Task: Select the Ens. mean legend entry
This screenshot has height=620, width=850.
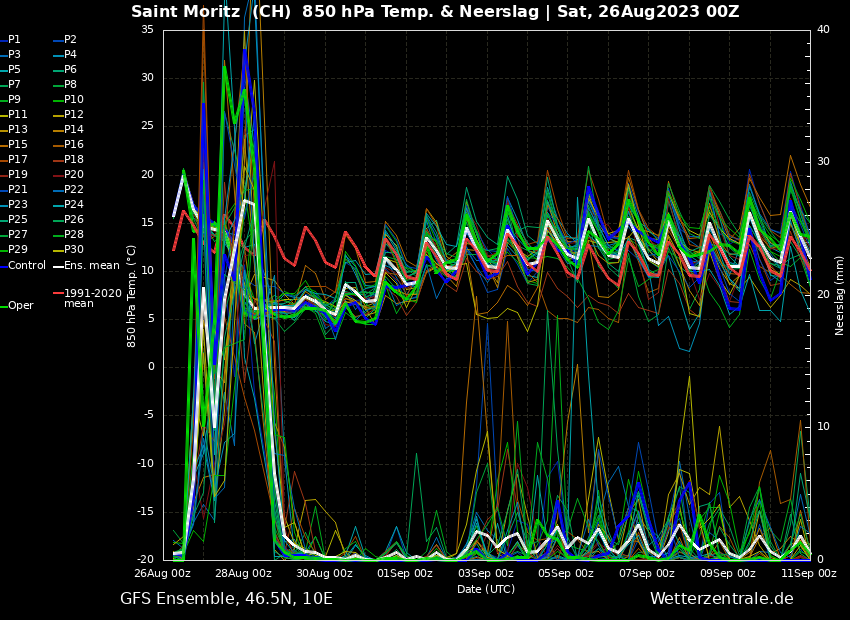Action: point(91,265)
